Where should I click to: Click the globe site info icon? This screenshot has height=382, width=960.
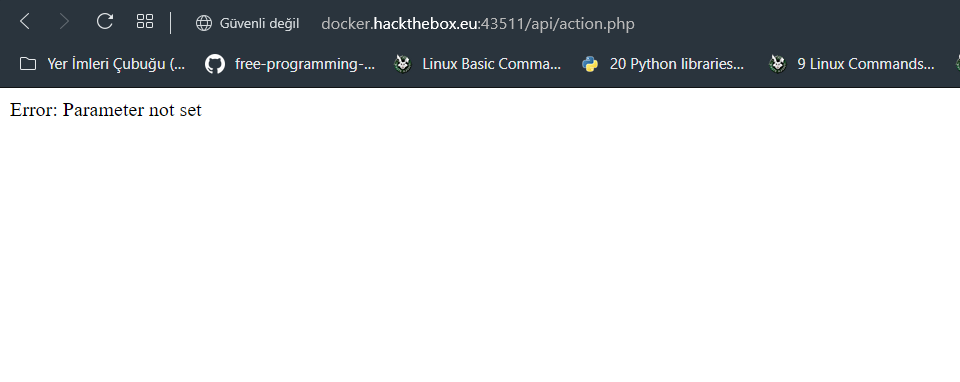click(203, 23)
